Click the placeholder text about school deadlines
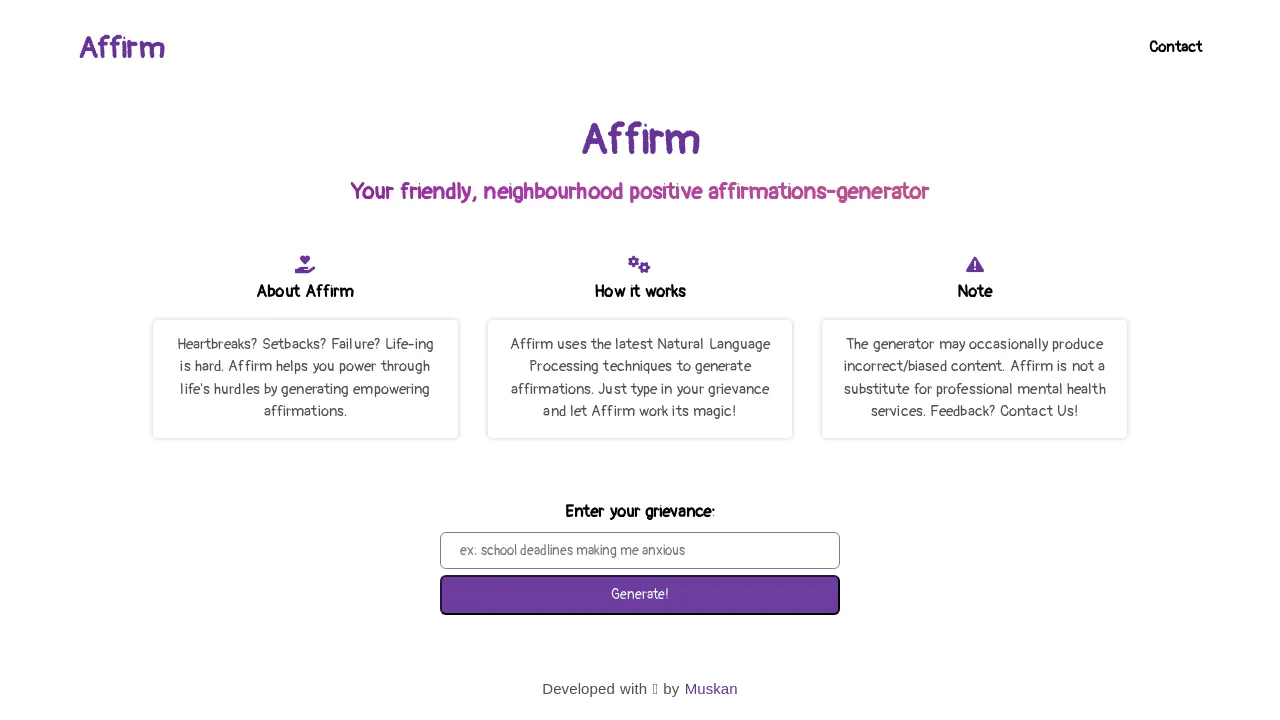This screenshot has height=720, width=1280. point(572,550)
